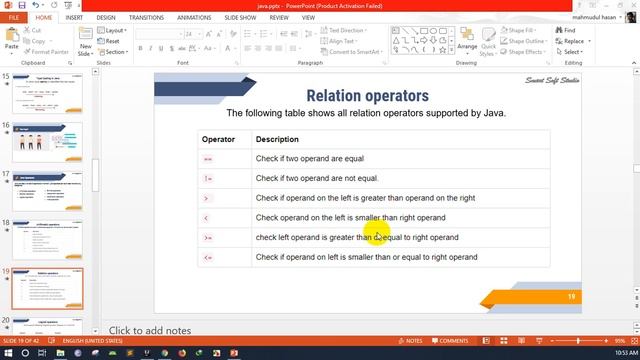Click the Redo icon in quick access toolbar
This screenshot has width=640, height=360.
tap(54, 5)
